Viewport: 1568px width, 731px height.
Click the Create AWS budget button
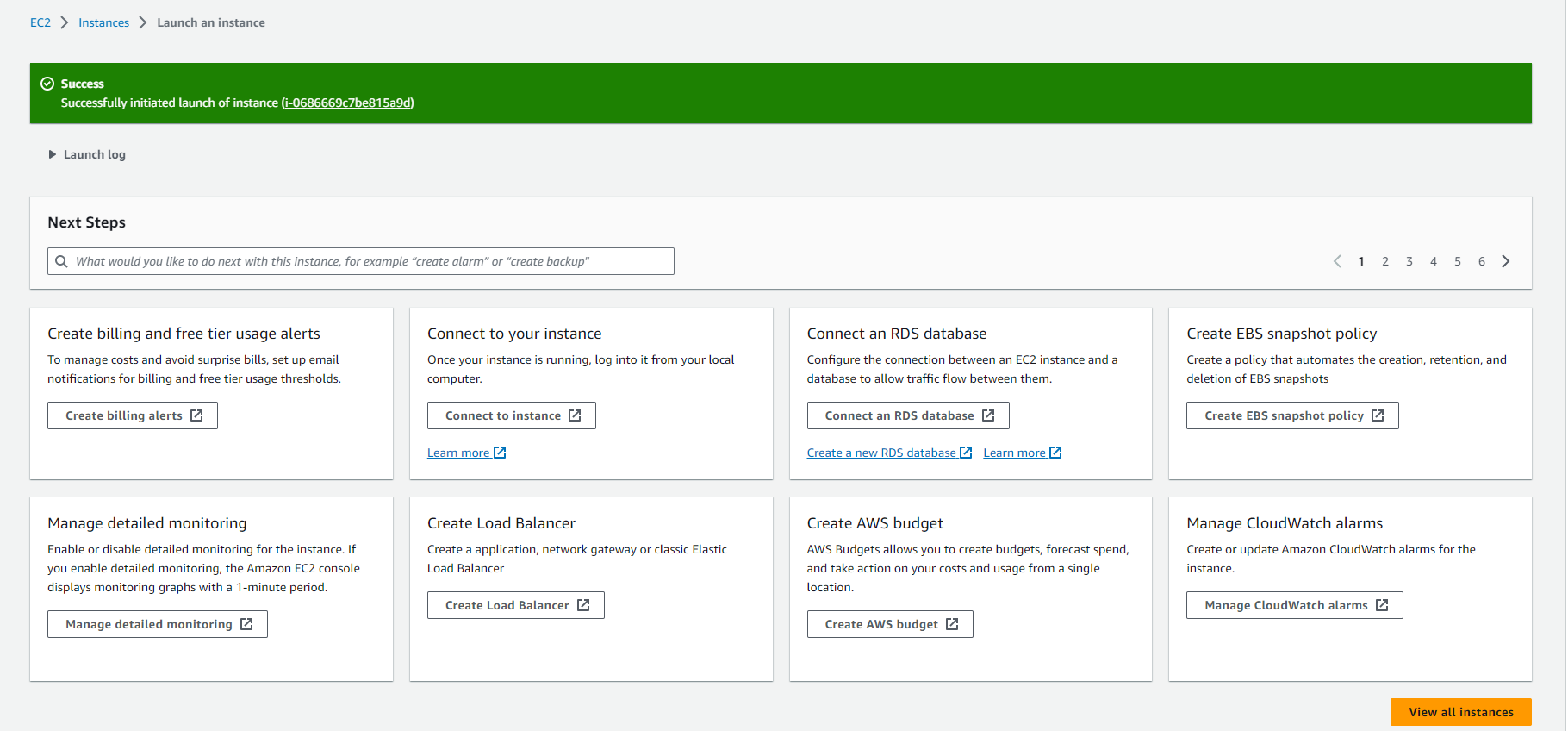(x=890, y=624)
